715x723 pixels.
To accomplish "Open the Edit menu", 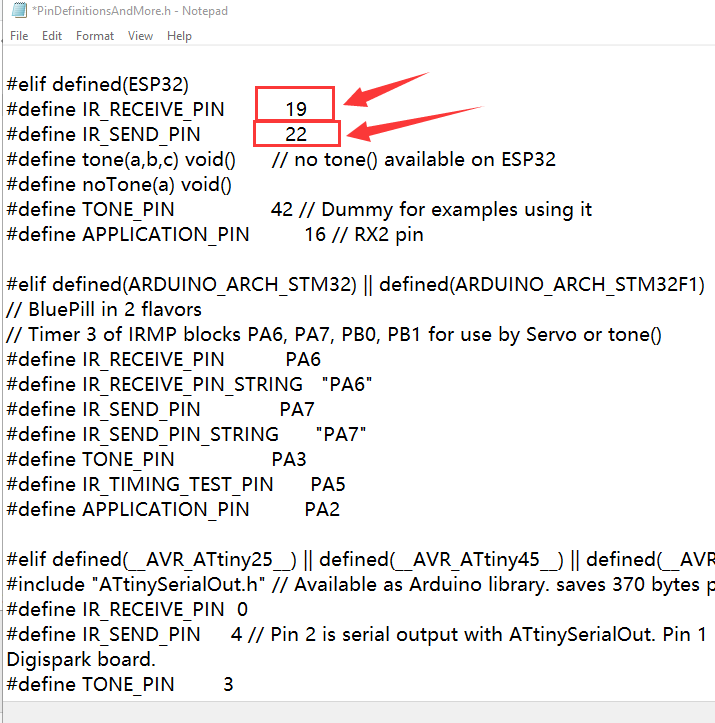I will click(x=52, y=36).
